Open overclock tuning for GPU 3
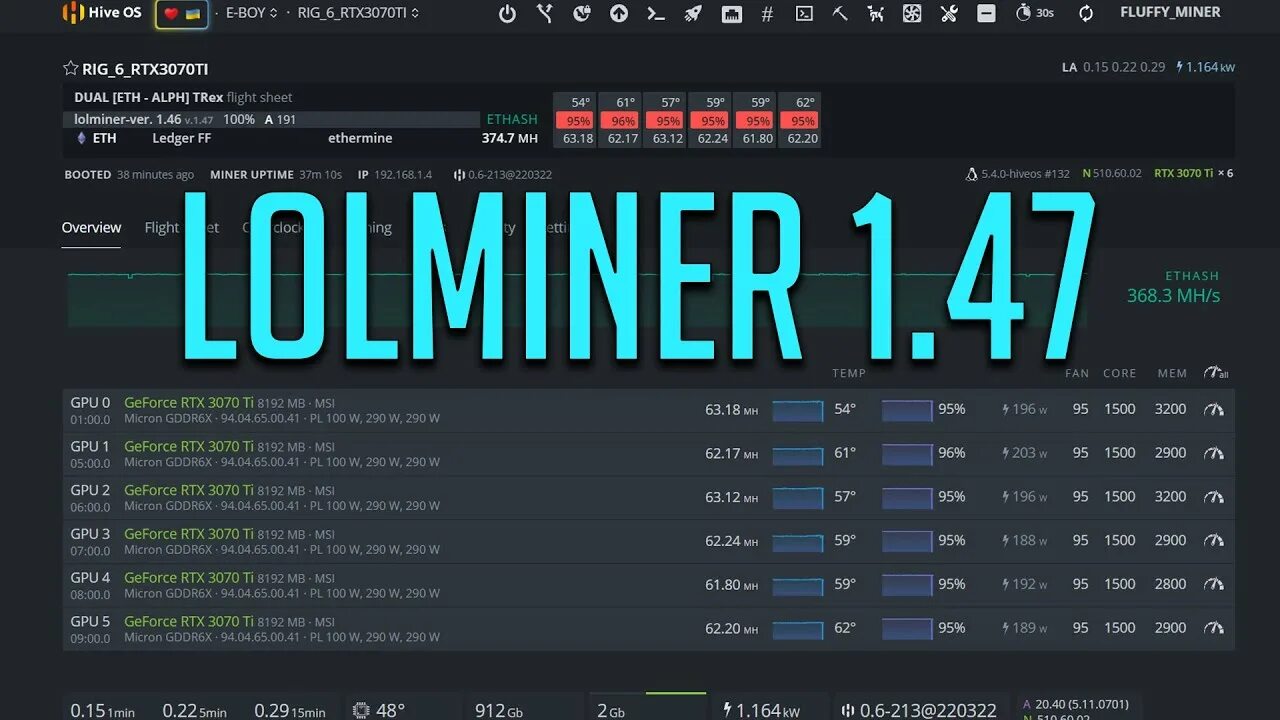 coord(1214,540)
